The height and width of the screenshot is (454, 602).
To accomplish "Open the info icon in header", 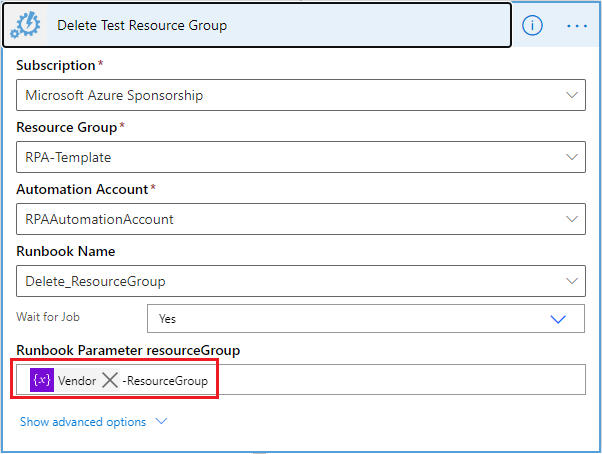I will tap(532, 26).
